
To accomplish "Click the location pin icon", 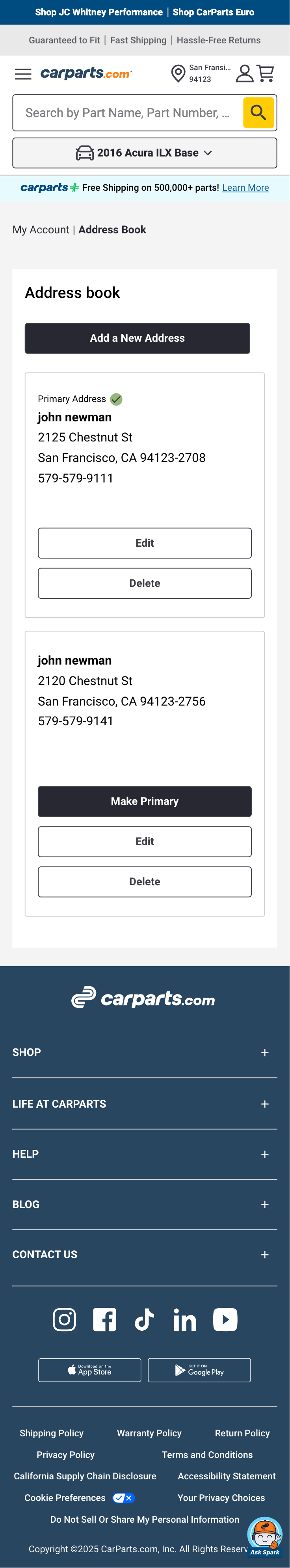I will point(178,74).
